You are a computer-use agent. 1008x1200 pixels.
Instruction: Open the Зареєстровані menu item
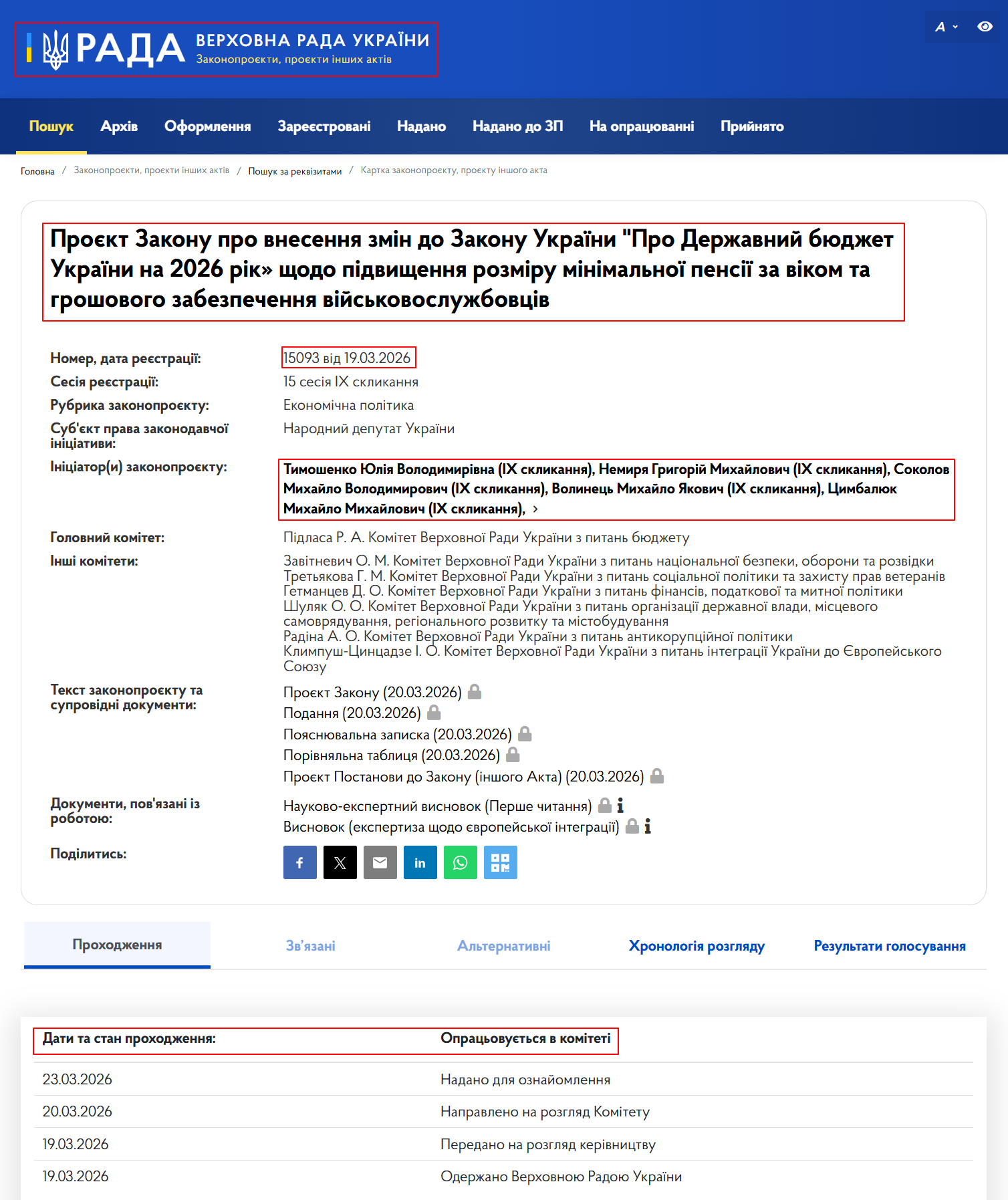point(324,126)
